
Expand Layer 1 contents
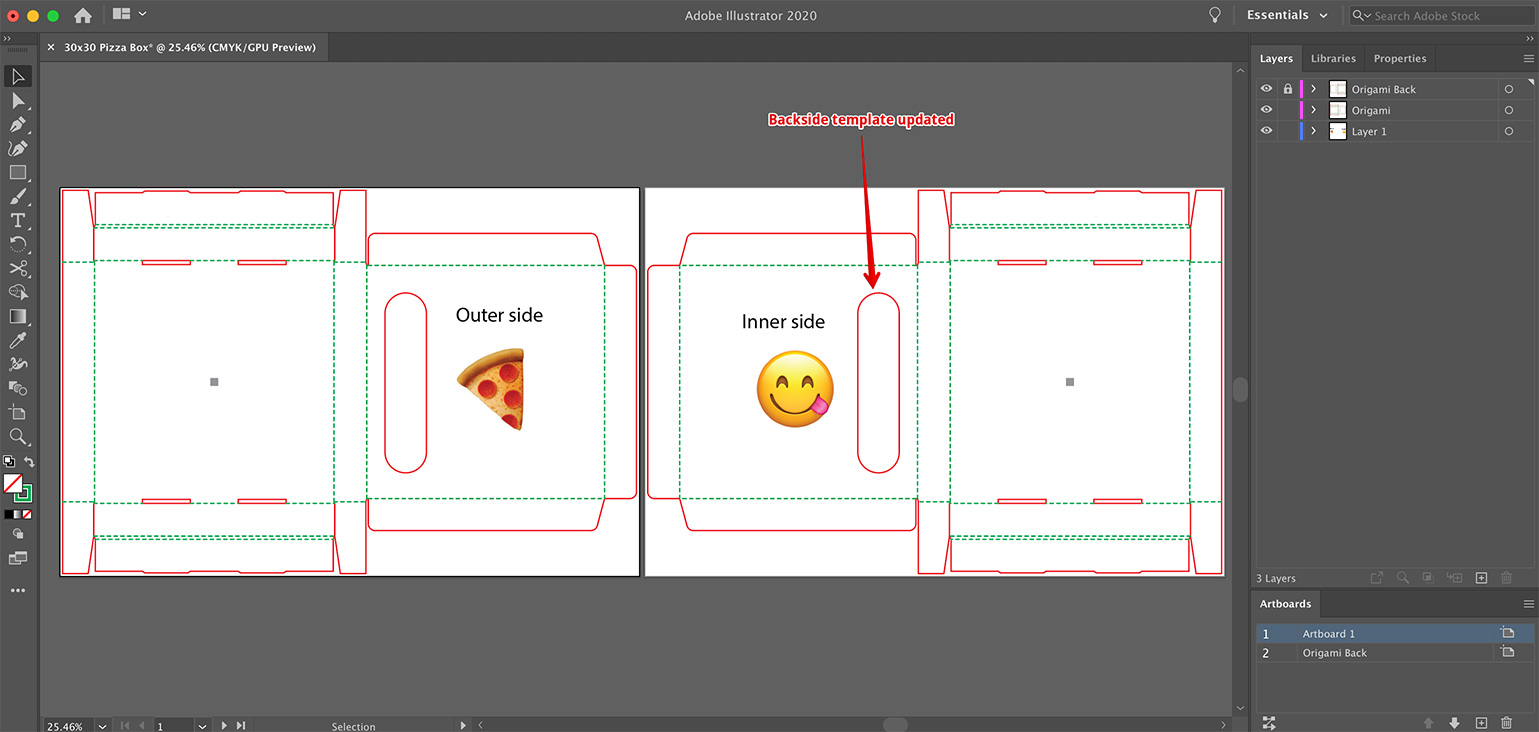click(1314, 131)
